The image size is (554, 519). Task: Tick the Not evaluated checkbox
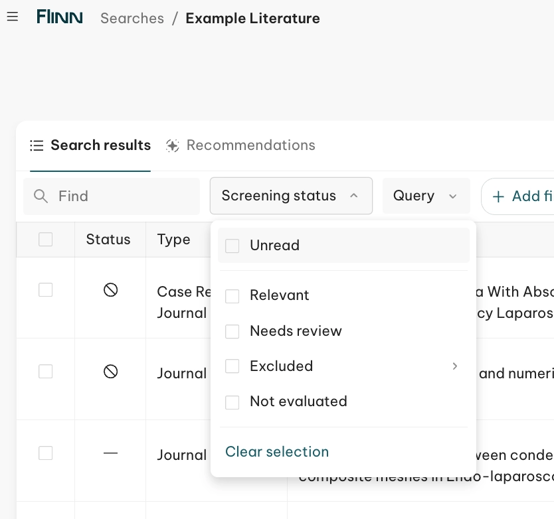coord(232,402)
